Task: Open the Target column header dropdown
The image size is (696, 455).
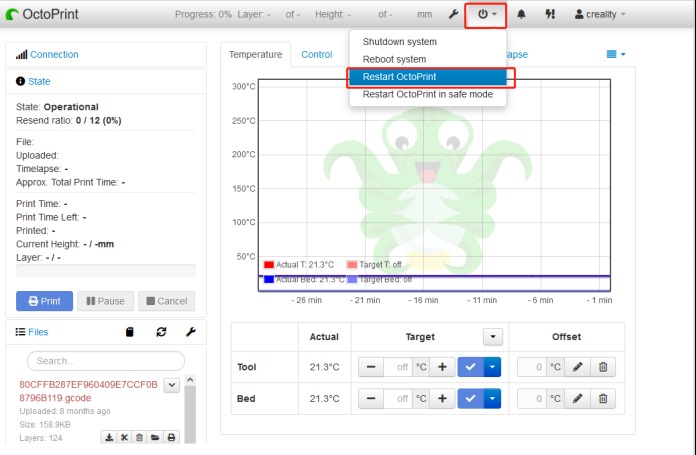Action: pos(493,337)
